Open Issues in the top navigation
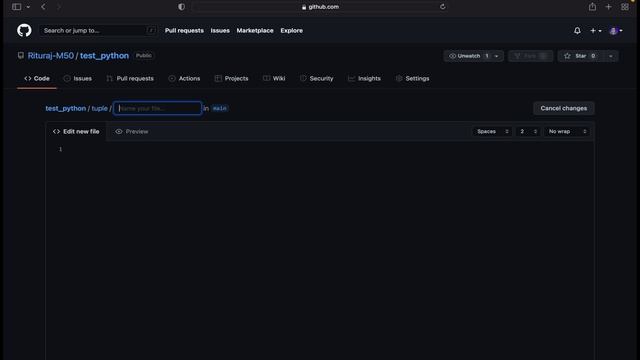Viewport: 640px width, 360px height. [220, 31]
